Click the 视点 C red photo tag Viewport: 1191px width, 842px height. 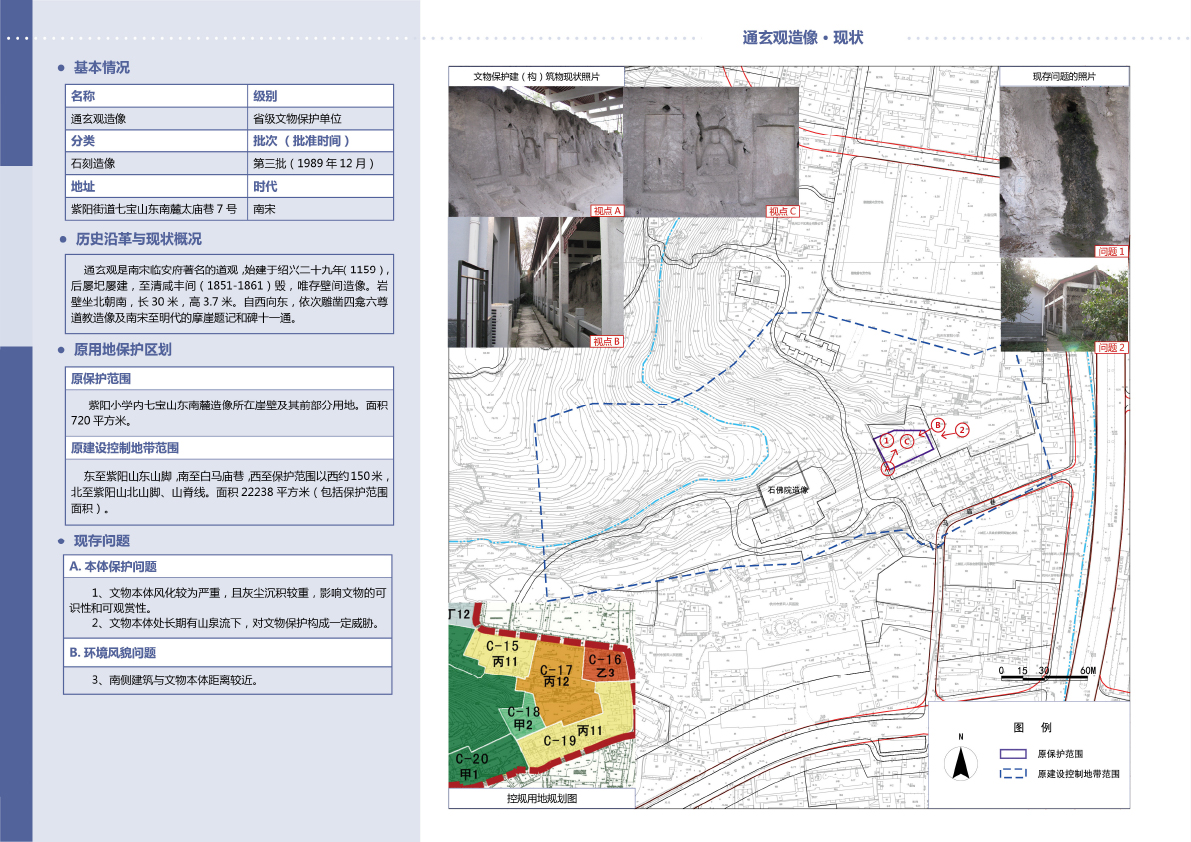tap(782, 211)
